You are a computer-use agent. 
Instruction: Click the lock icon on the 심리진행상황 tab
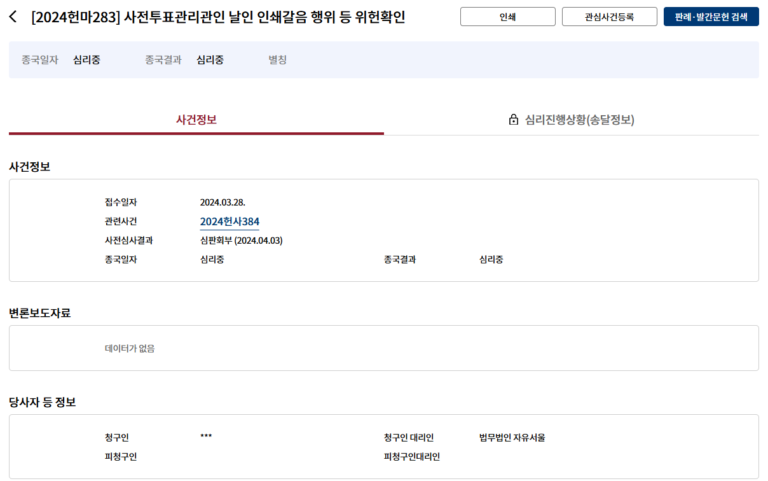pos(514,119)
